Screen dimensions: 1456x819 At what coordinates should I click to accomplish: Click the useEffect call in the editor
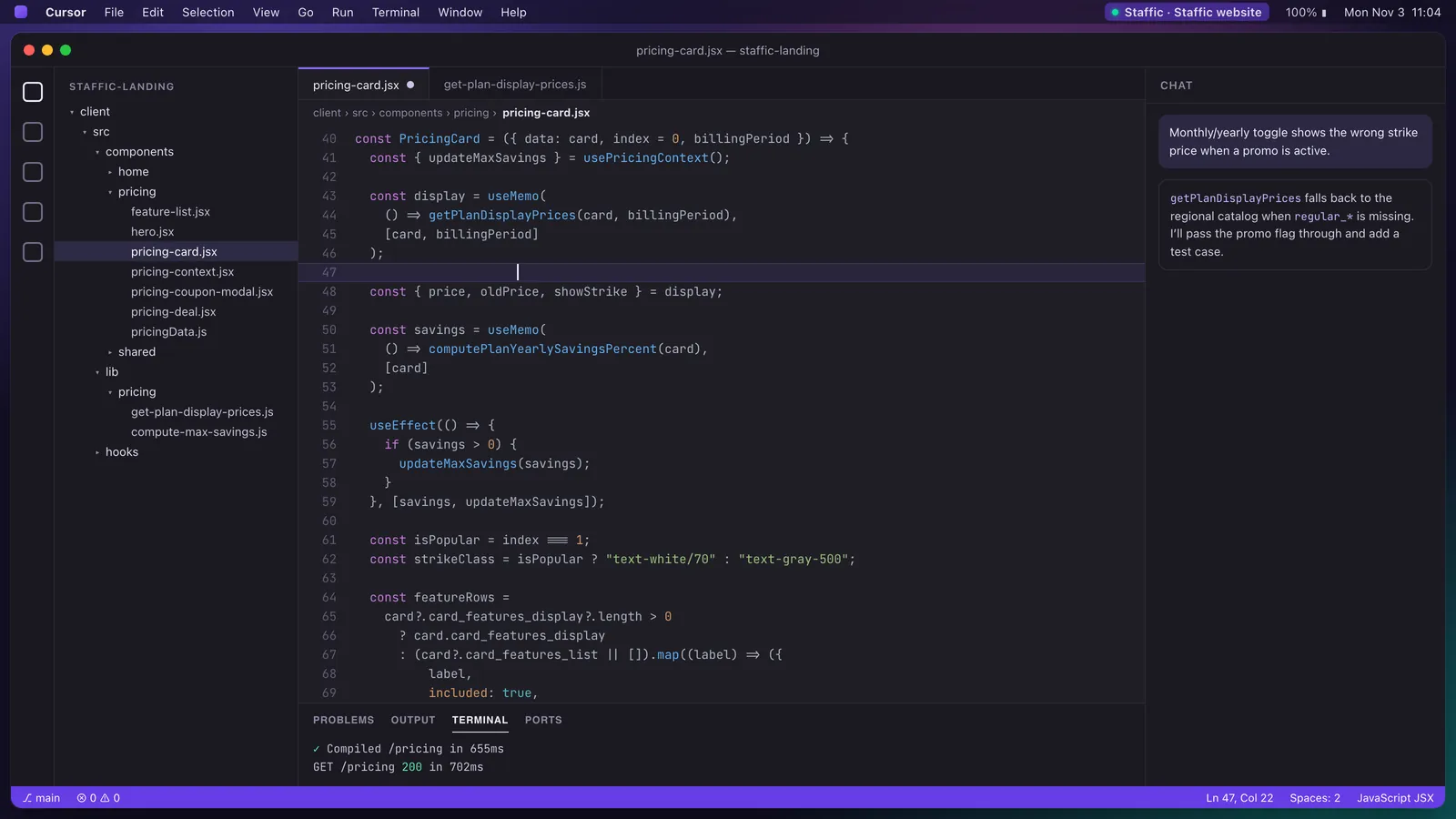point(402,426)
